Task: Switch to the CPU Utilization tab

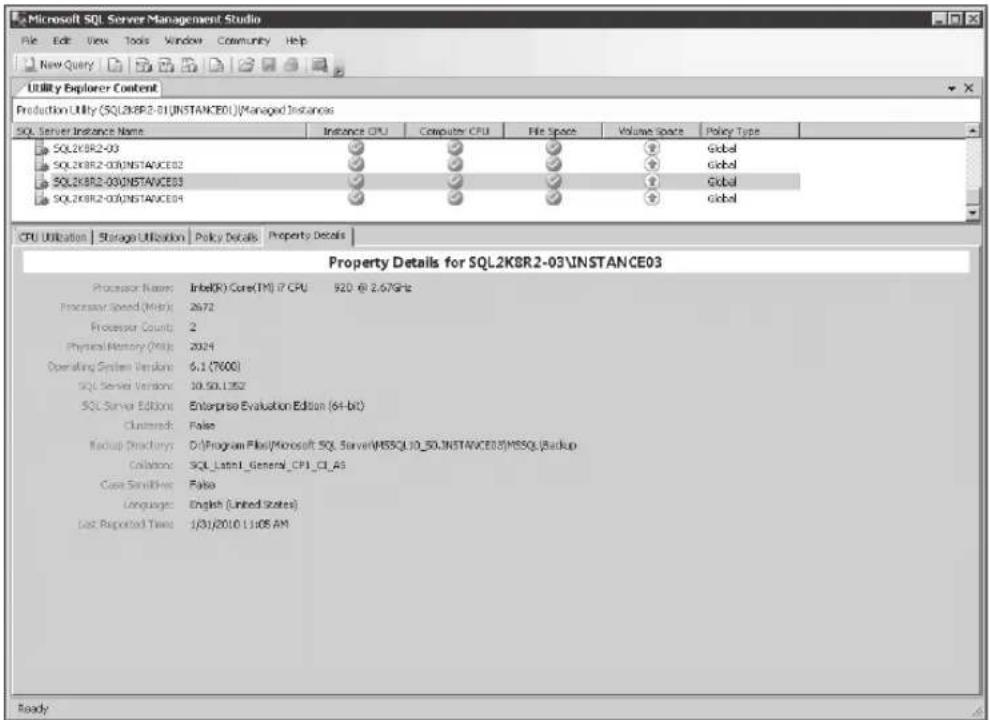Action: pyautogui.click(x=52, y=237)
